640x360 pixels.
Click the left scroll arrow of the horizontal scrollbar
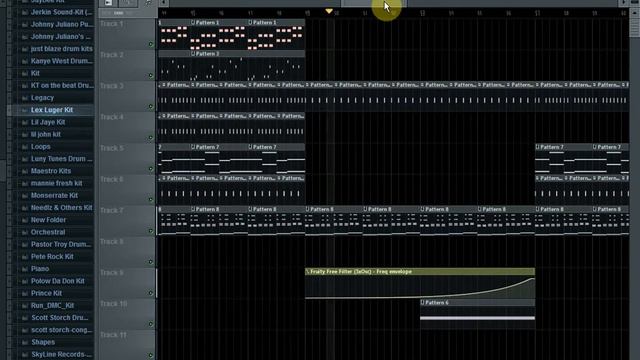click(x=163, y=3)
